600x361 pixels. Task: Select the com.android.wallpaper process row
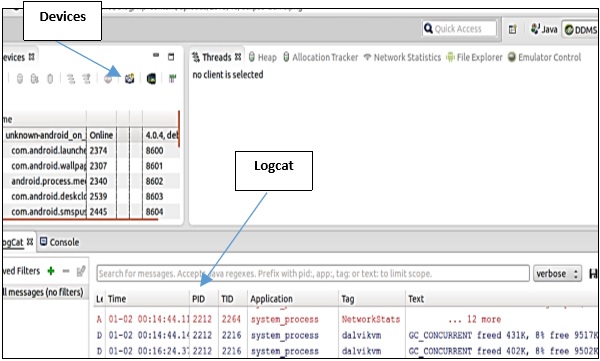click(91, 166)
